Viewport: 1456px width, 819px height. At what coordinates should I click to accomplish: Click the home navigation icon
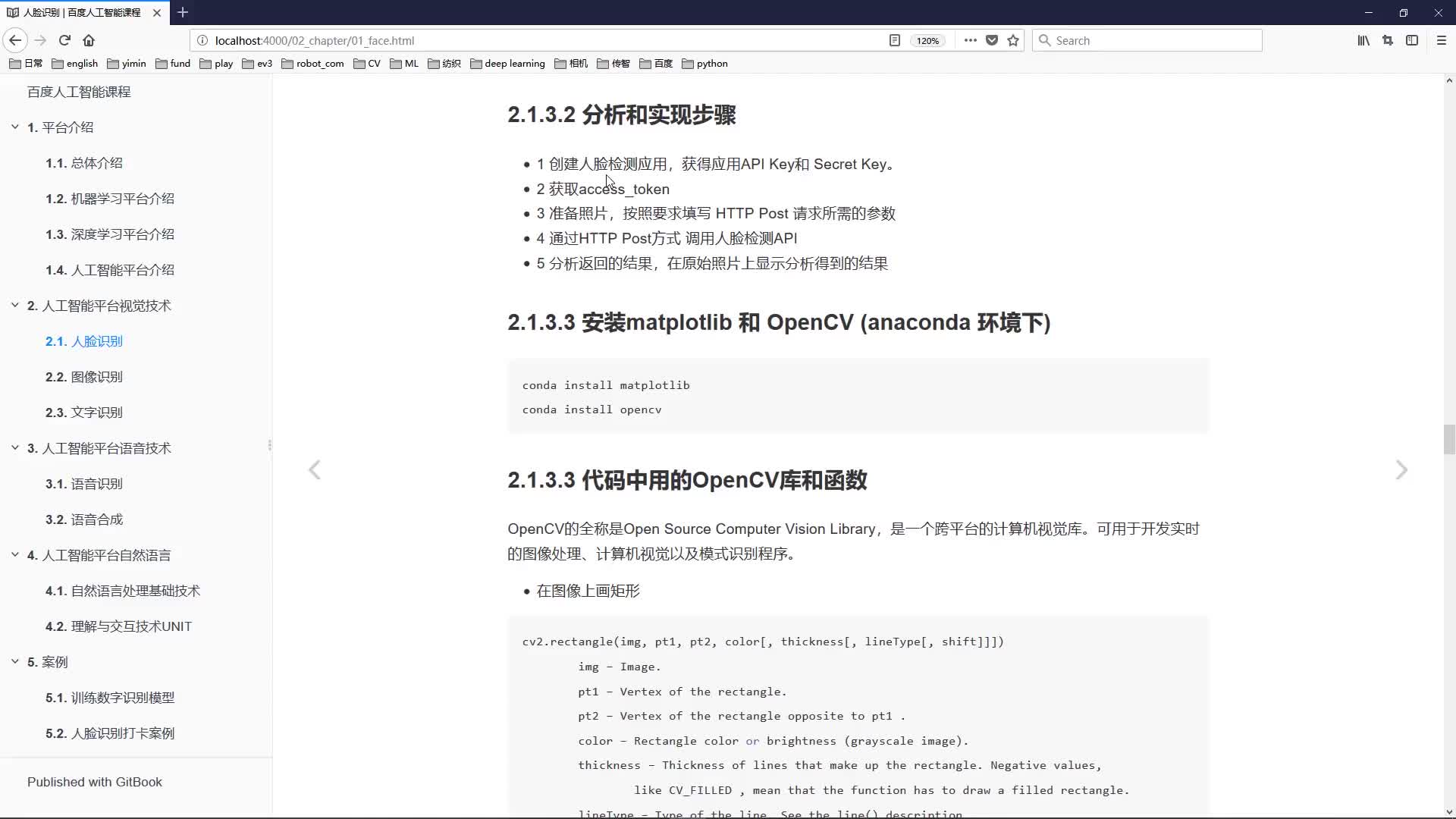coord(89,40)
